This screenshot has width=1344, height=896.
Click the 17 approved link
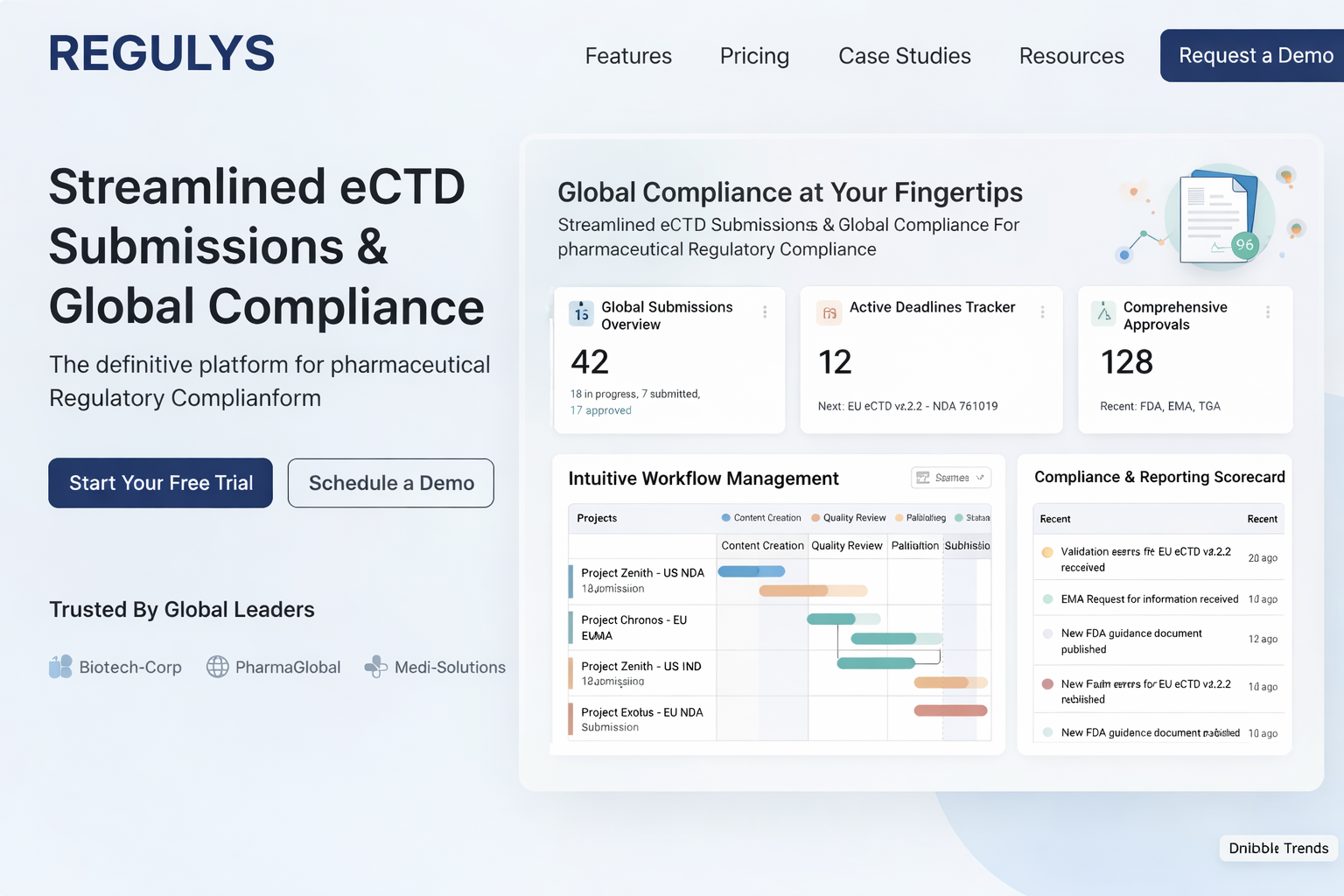601,410
